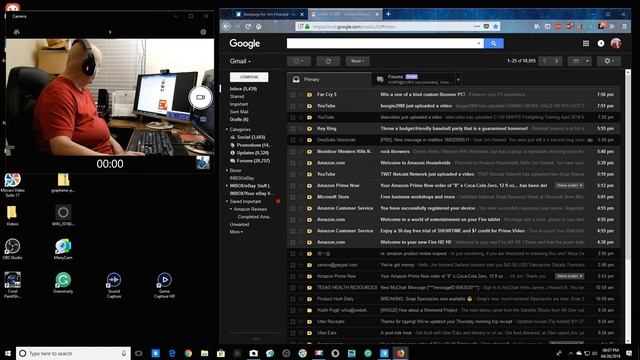Open Firefox hamburger menu

[x=624, y=27]
